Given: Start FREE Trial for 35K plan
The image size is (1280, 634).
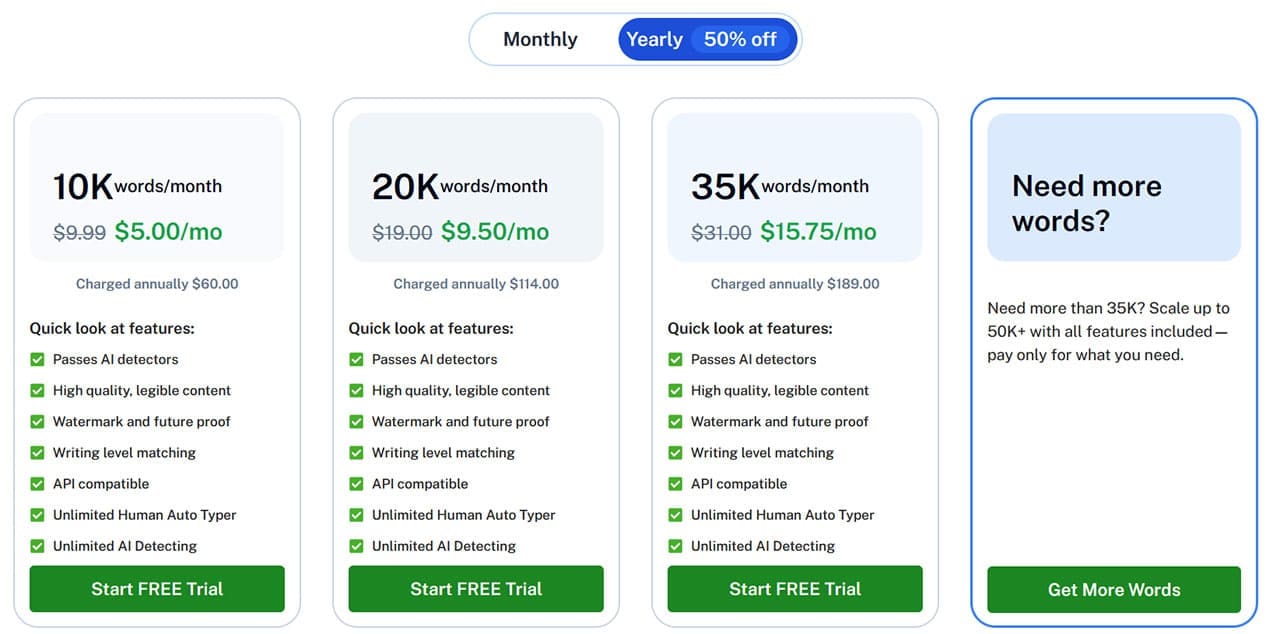Looking at the screenshot, I should pyautogui.click(x=795, y=589).
